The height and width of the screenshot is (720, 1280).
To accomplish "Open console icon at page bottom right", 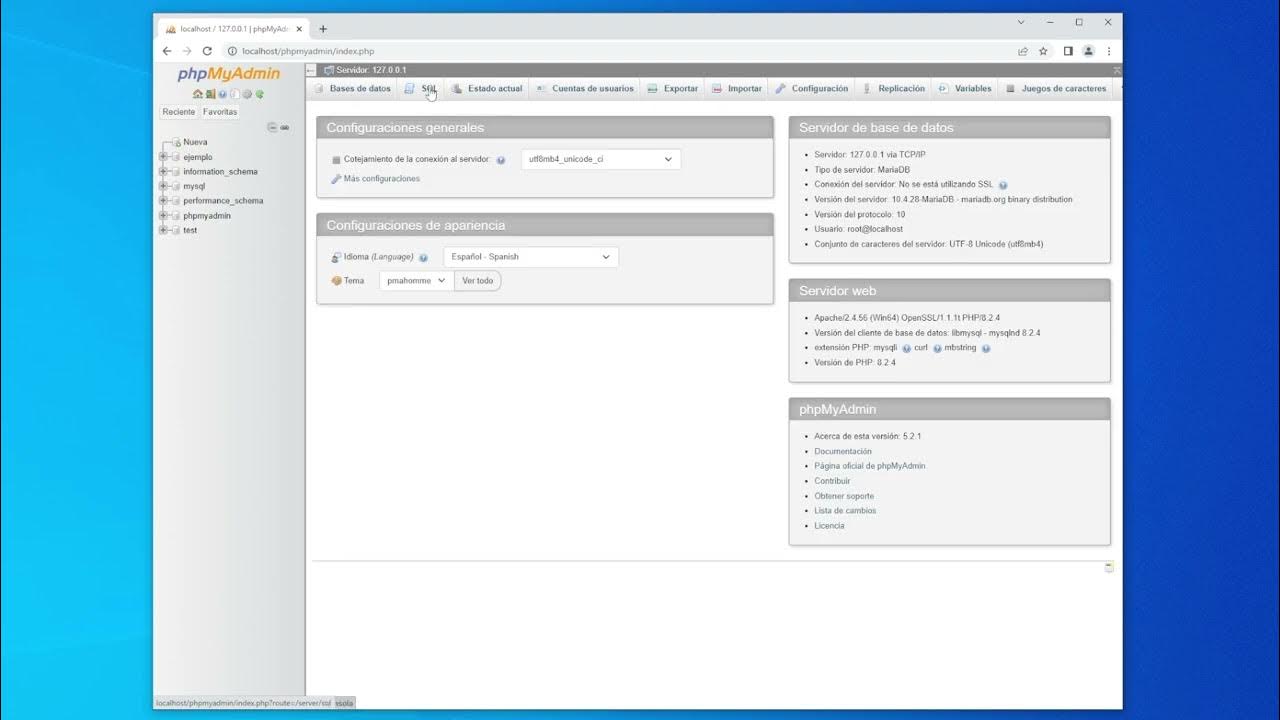I will click(1109, 567).
